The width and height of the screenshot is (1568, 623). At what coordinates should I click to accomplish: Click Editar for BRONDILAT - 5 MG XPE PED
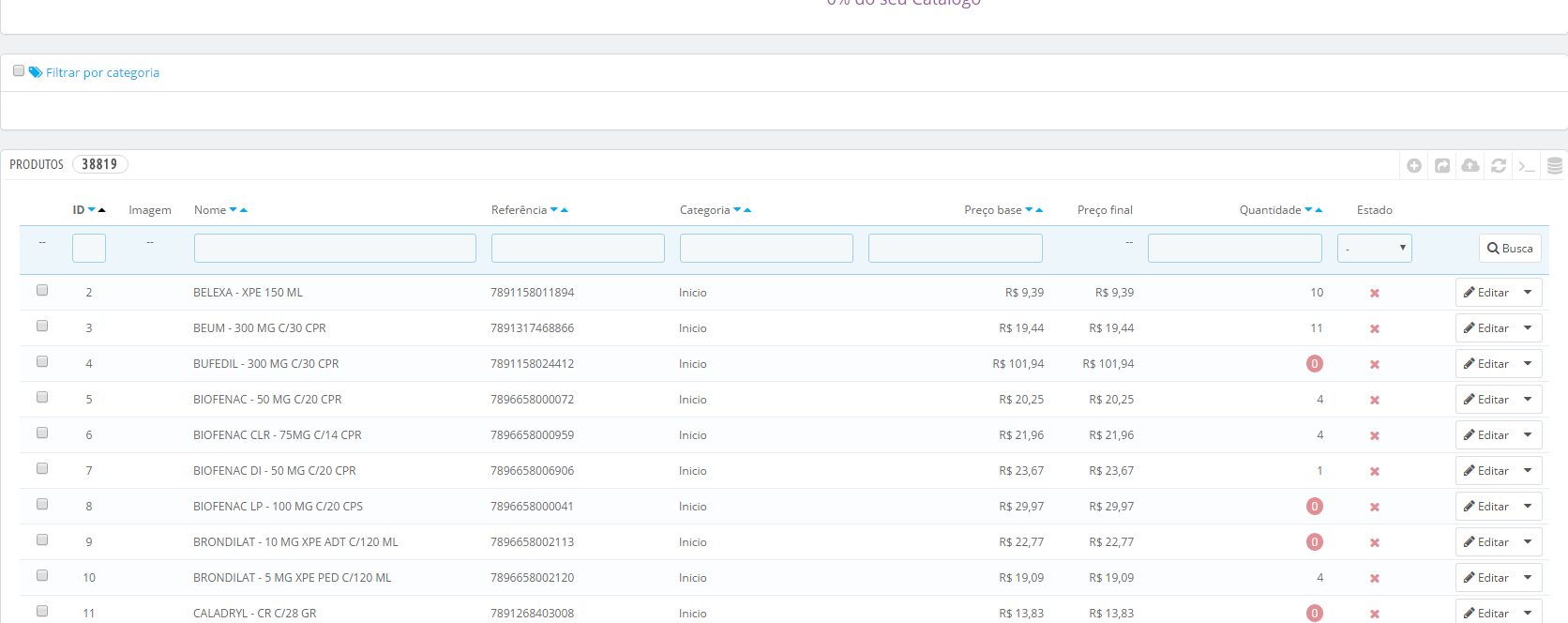[1486, 578]
